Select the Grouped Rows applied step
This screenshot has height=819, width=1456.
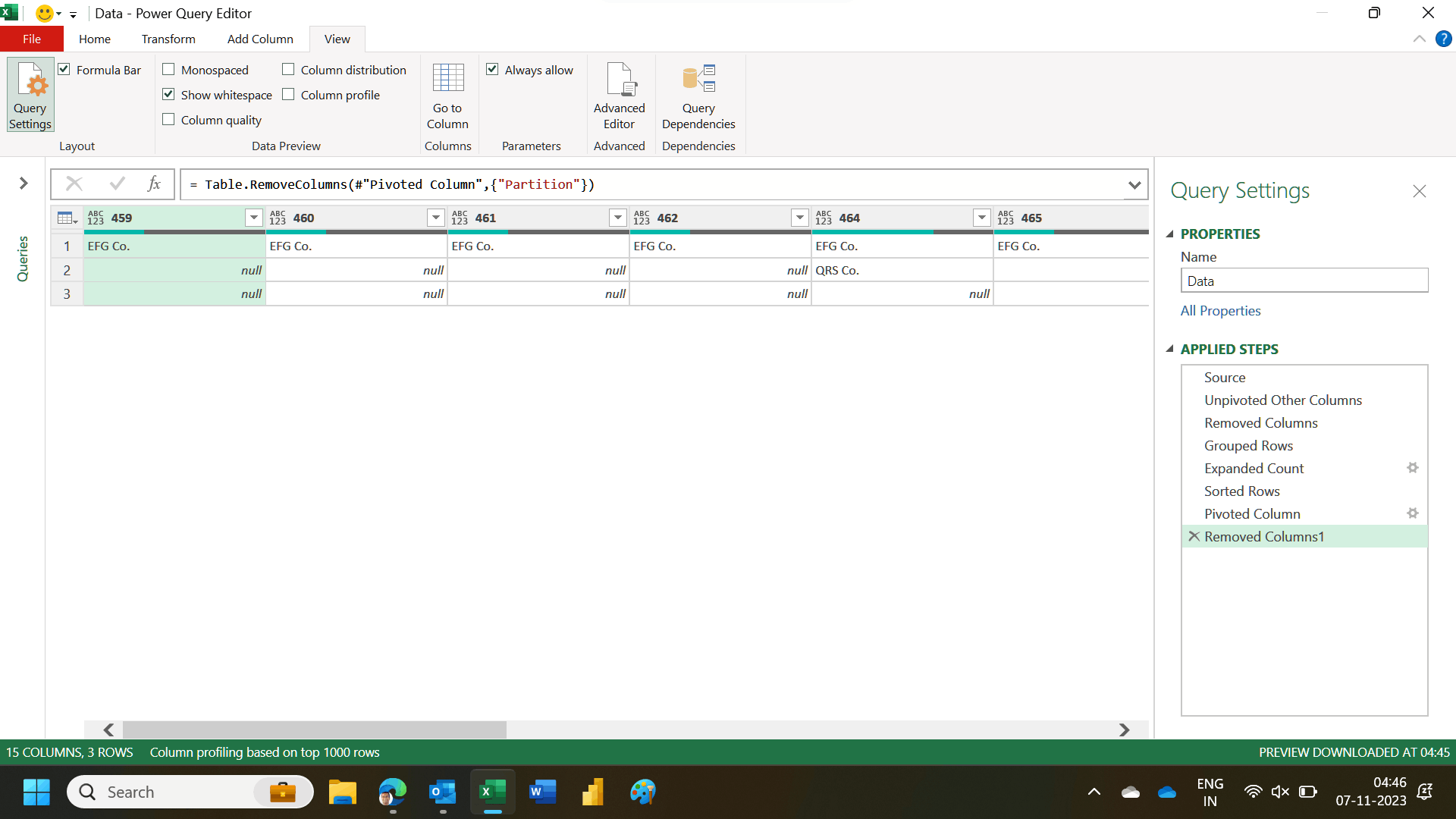pyautogui.click(x=1247, y=446)
